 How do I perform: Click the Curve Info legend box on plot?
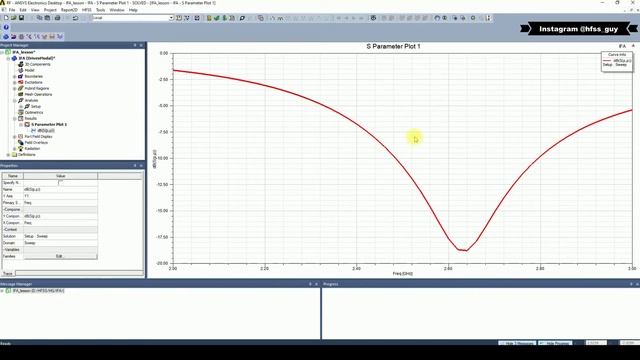(617, 62)
